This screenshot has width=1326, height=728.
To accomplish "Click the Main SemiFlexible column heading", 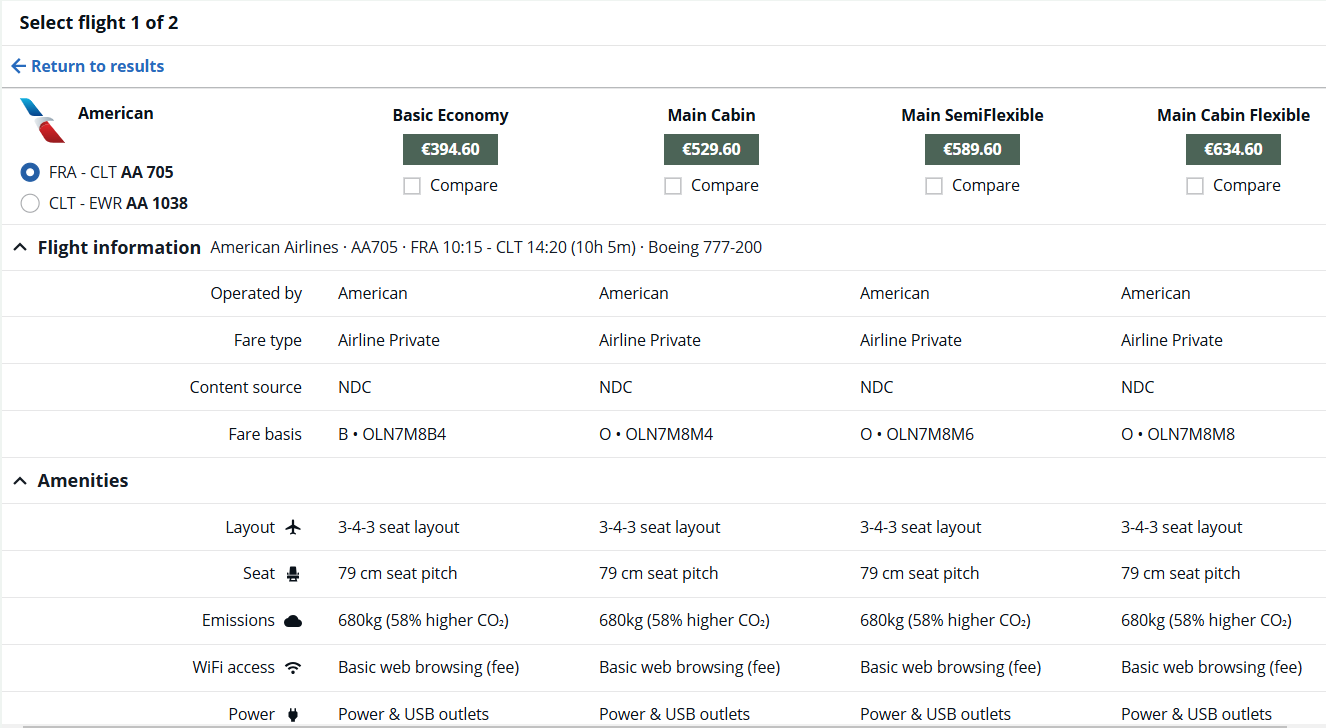I will (972, 115).
